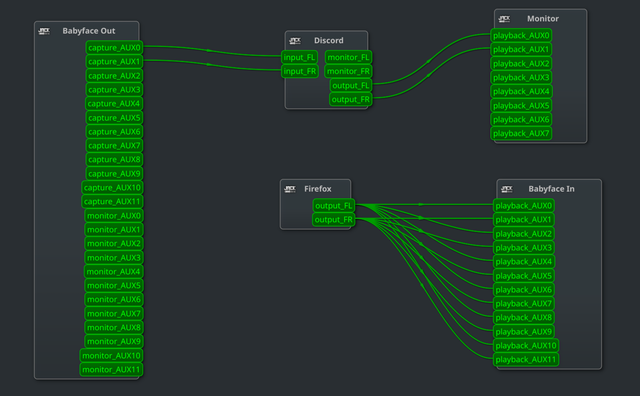Select the monitor_AUX9 port
Screen dimensions: 640x396
pyautogui.click(x=114, y=342)
